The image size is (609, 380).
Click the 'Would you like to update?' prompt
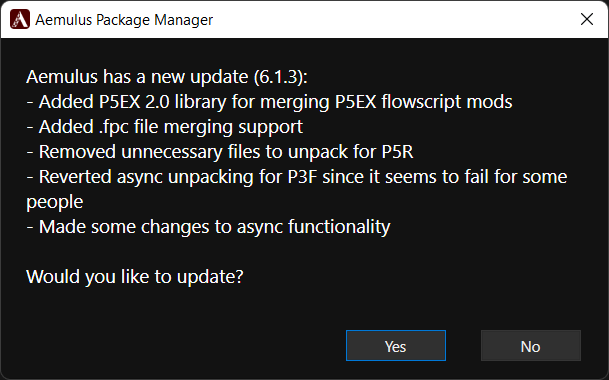click(x=135, y=277)
